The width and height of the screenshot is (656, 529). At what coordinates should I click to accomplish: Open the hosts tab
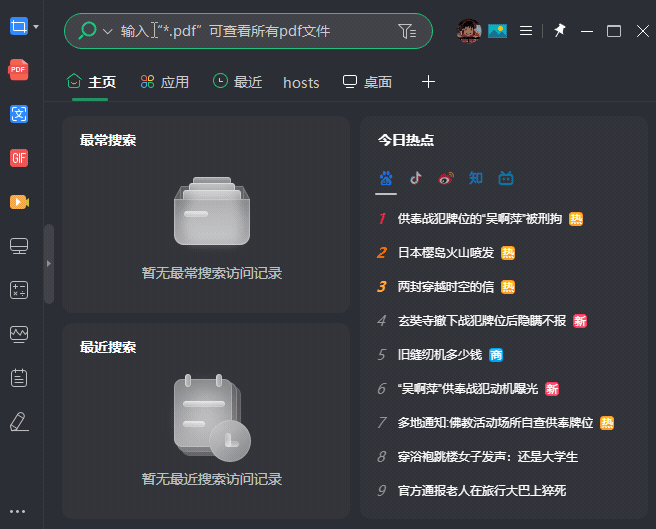[x=301, y=82]
